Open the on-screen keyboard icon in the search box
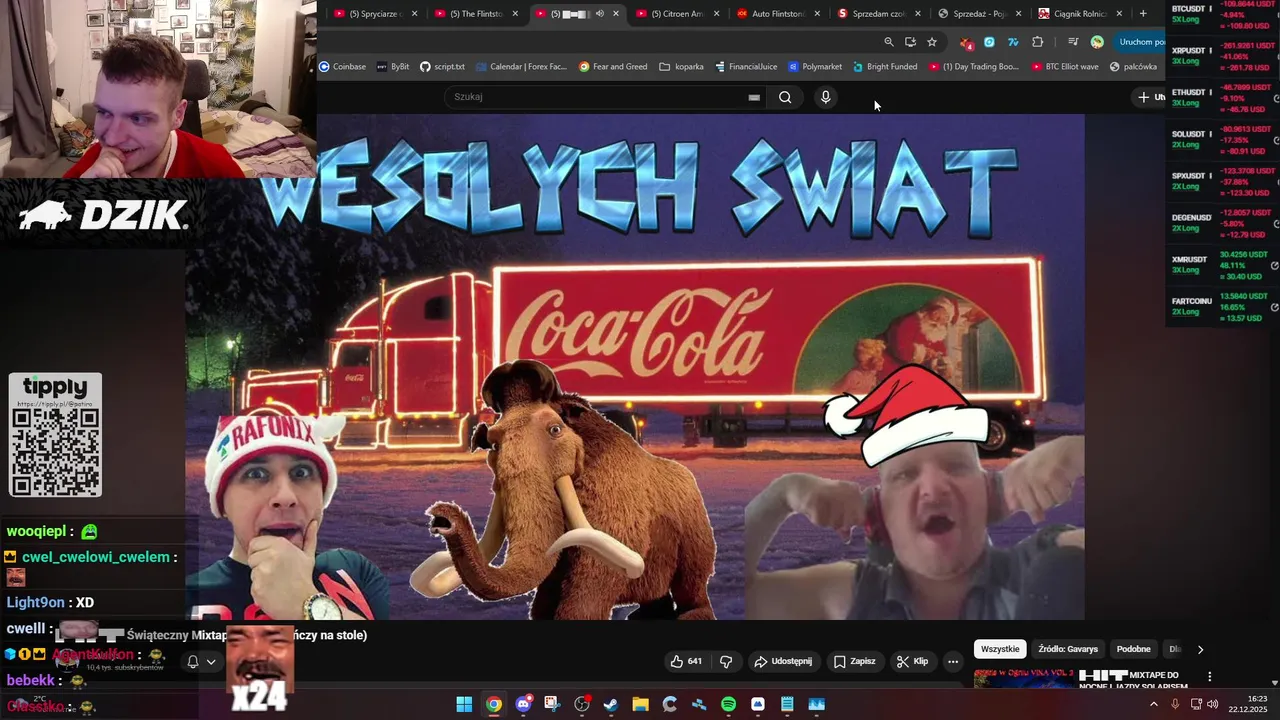 coord(754,97)
